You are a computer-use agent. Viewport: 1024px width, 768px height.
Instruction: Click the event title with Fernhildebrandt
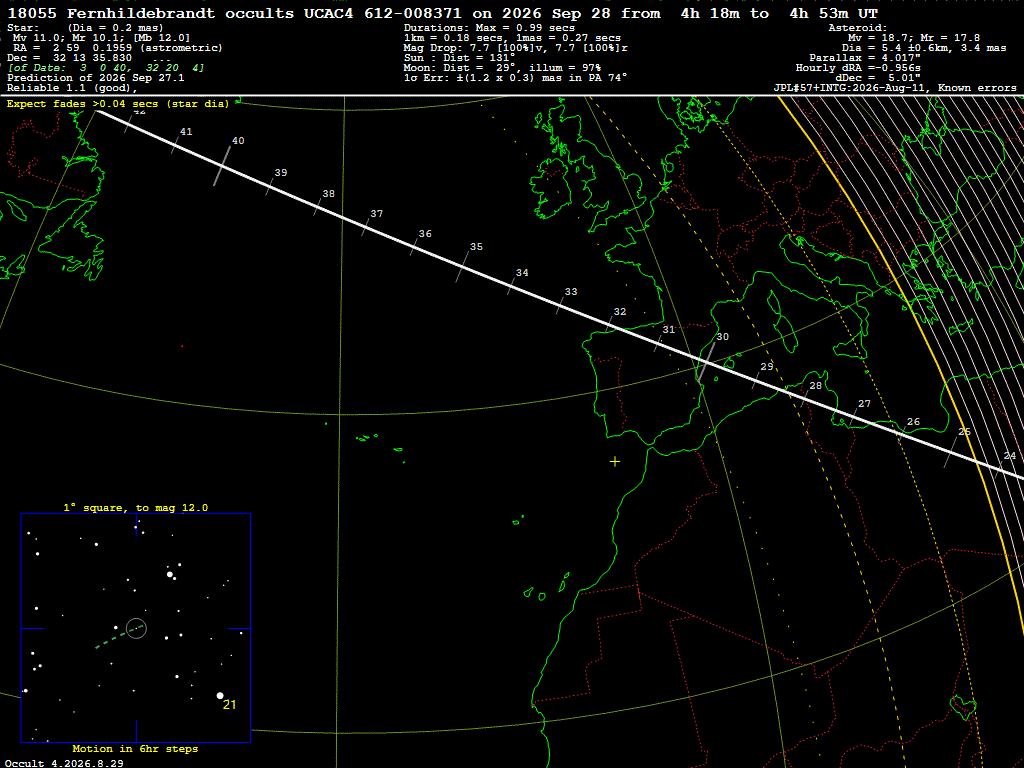tap(442, 14)
